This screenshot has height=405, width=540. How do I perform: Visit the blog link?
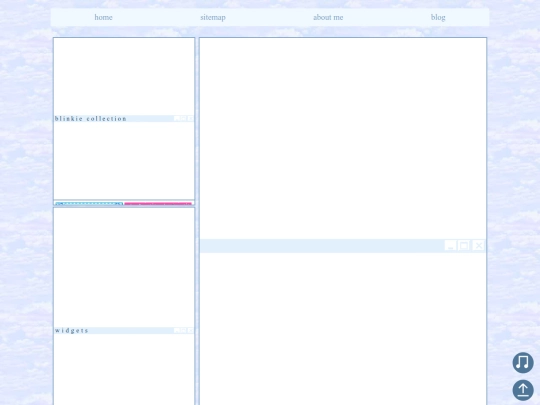tap(438, 17)
